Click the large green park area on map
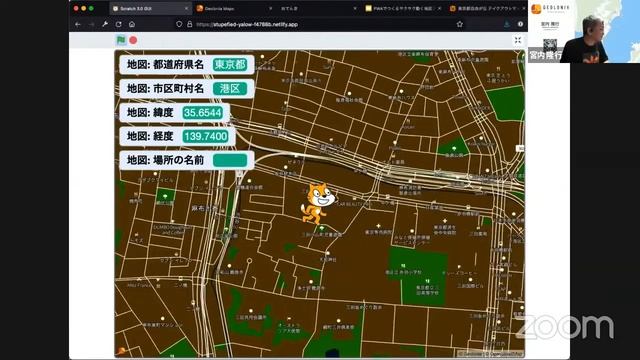640x360 pixels. click(417, 276)
